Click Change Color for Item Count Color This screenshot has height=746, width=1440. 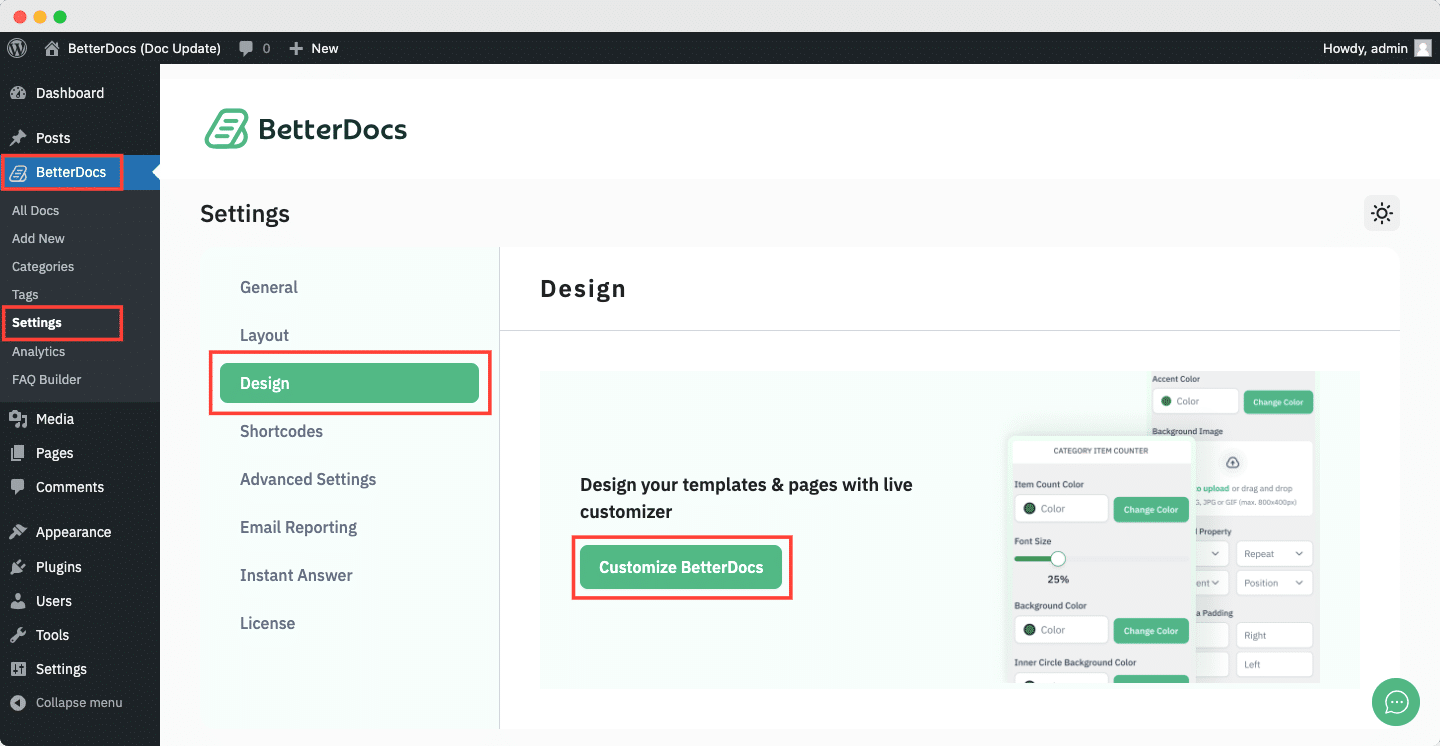(1150, 509)
